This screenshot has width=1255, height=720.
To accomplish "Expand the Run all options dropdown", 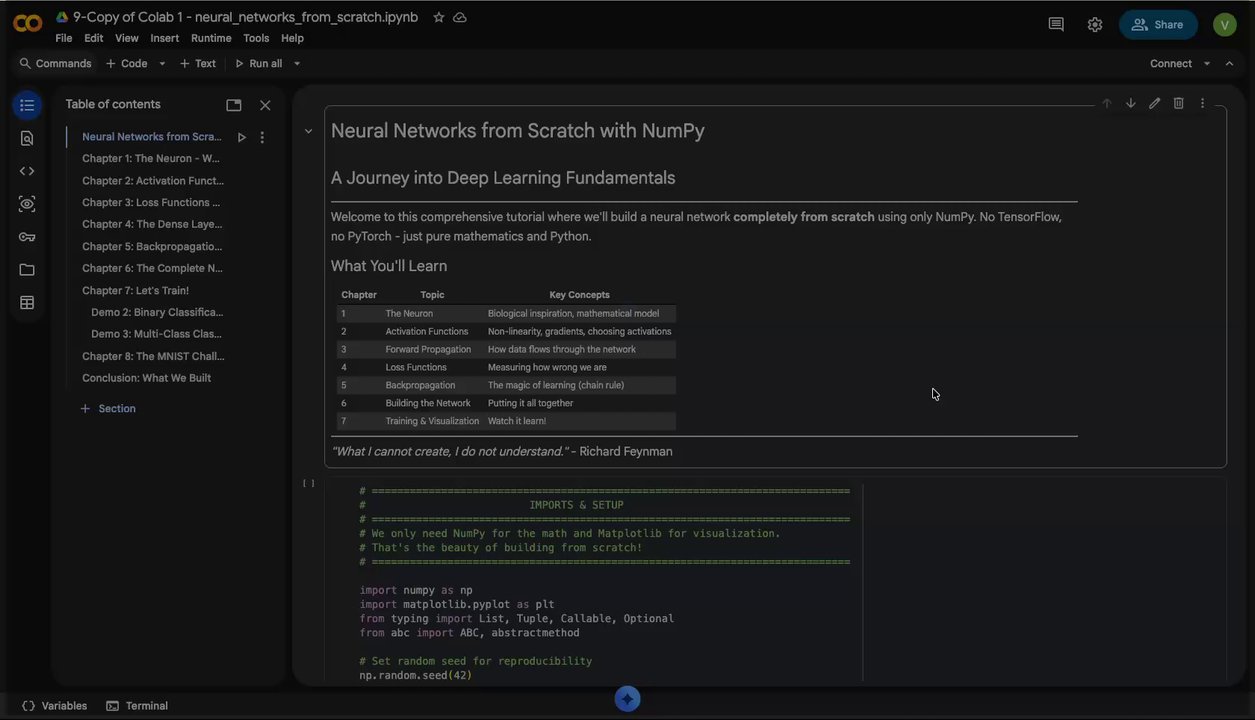I will pos(297,64).
